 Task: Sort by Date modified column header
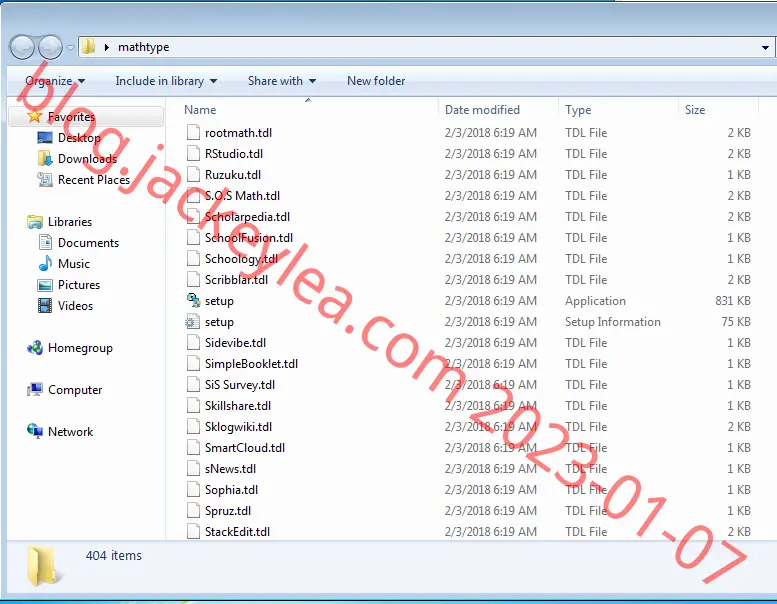tap(482, 110)
